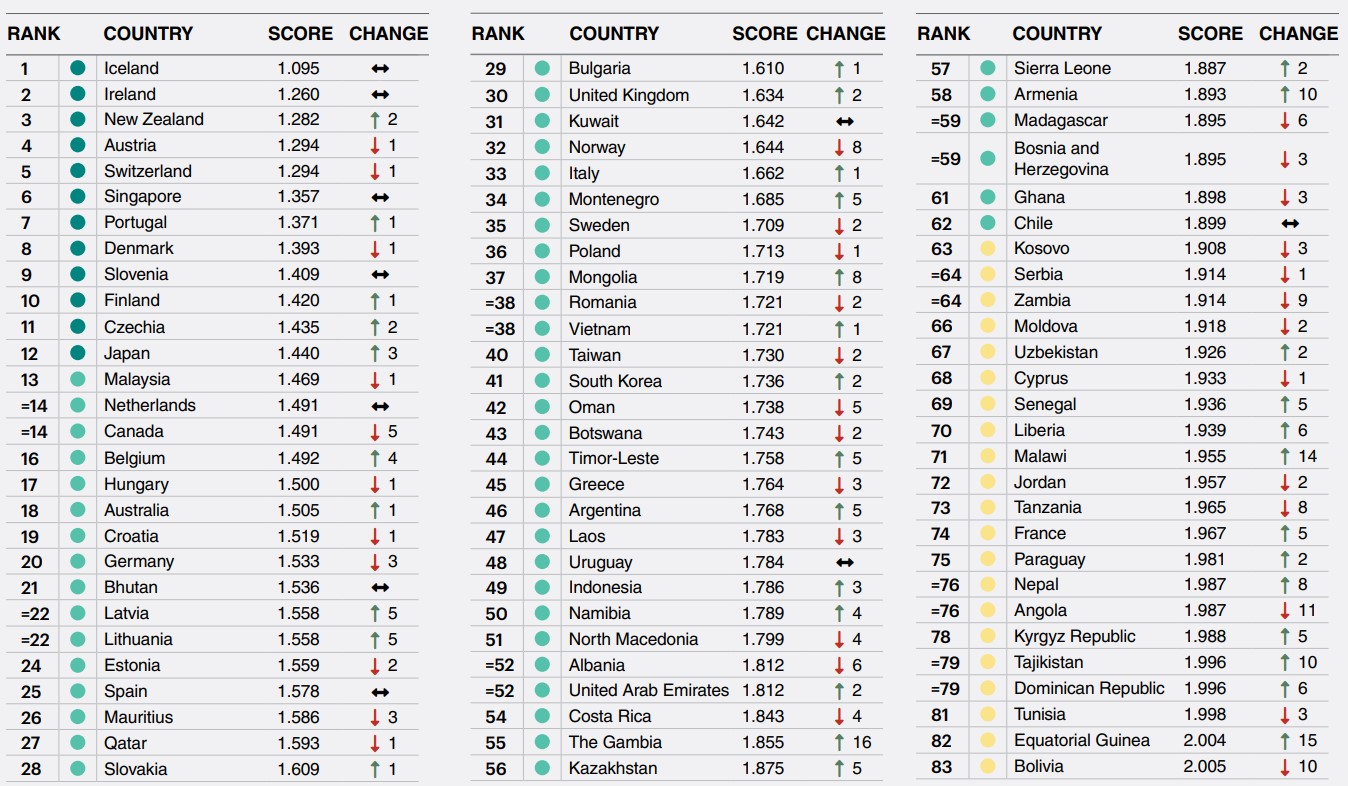Click the light green dot next to Bulgaria

542,69
